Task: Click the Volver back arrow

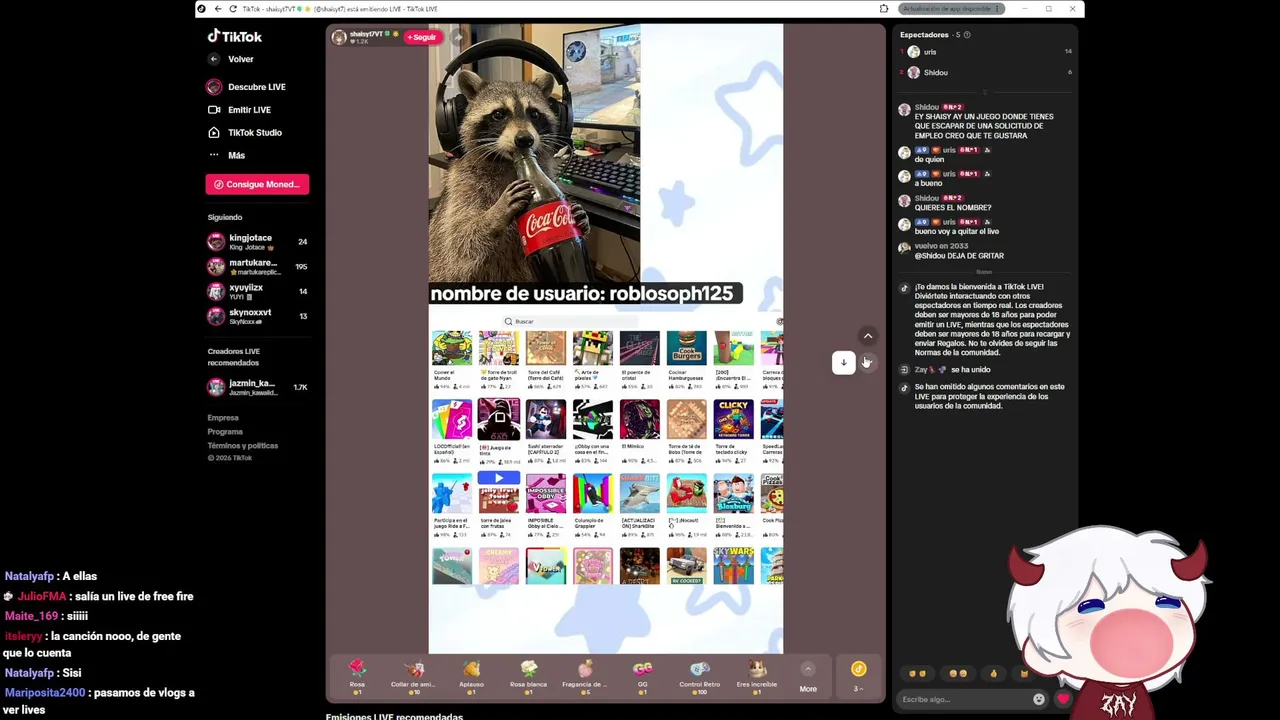Action: point(213,59)
